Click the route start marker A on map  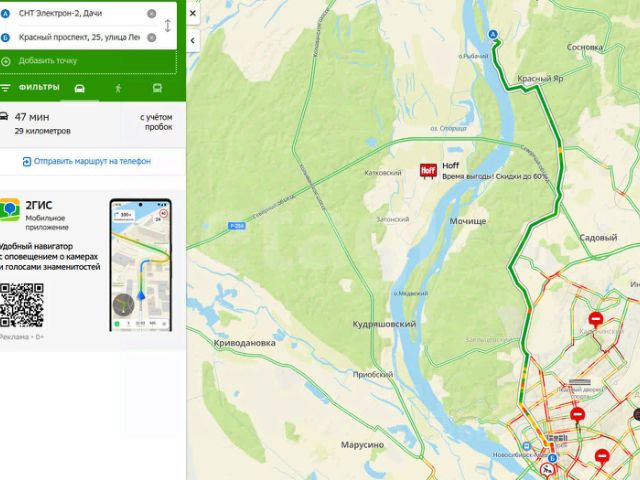(493, 35)
